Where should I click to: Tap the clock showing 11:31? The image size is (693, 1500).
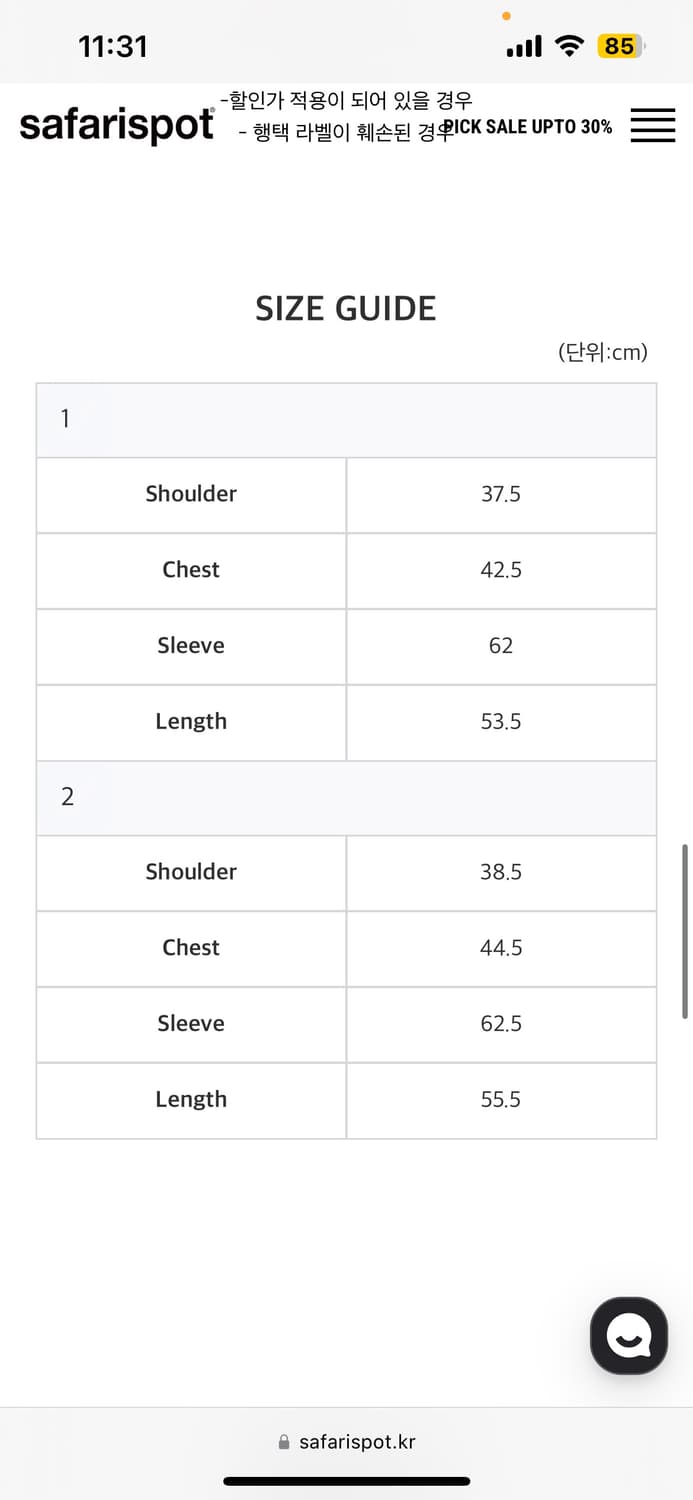click(113, 46)
